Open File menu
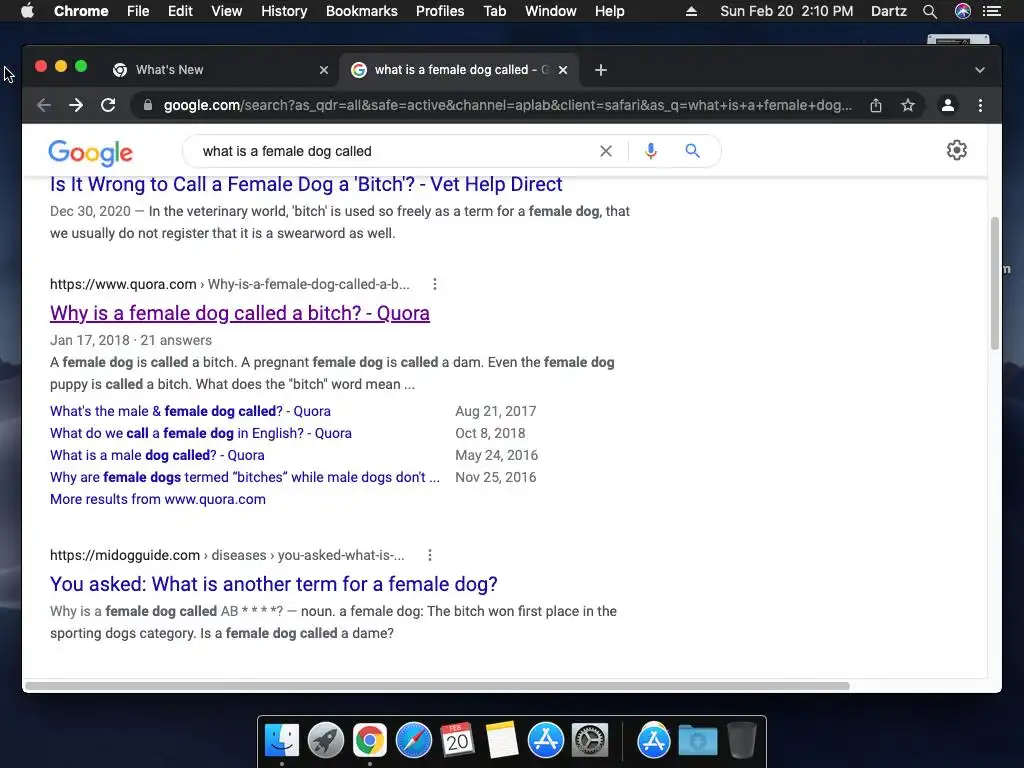 138,11
